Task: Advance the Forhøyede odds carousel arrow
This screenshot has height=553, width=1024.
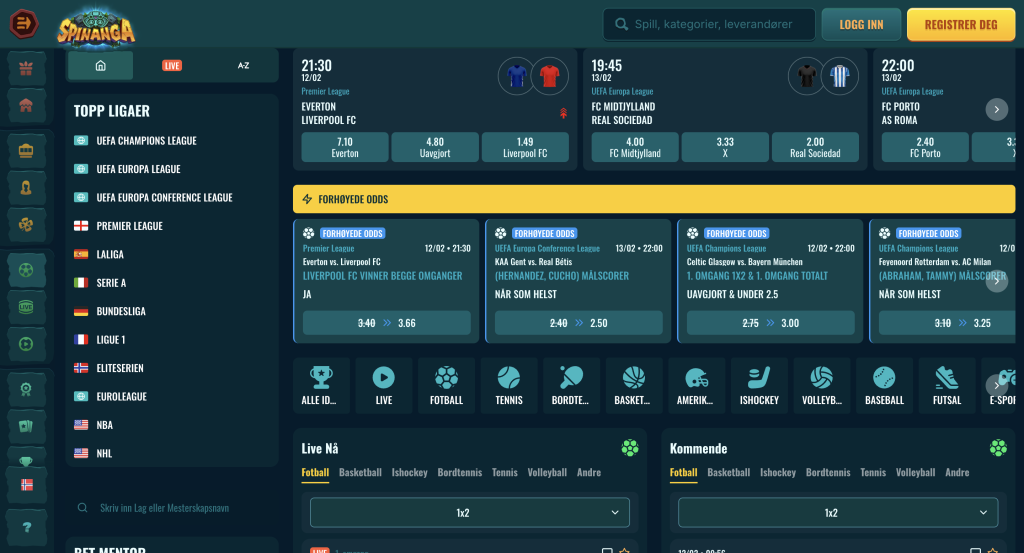Action: tap(997, 281)
